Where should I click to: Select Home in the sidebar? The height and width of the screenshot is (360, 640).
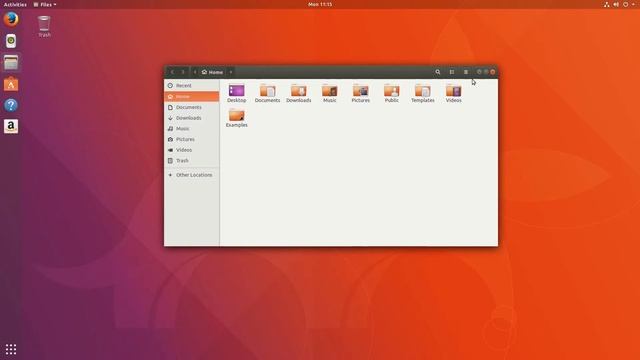[191, 96]
